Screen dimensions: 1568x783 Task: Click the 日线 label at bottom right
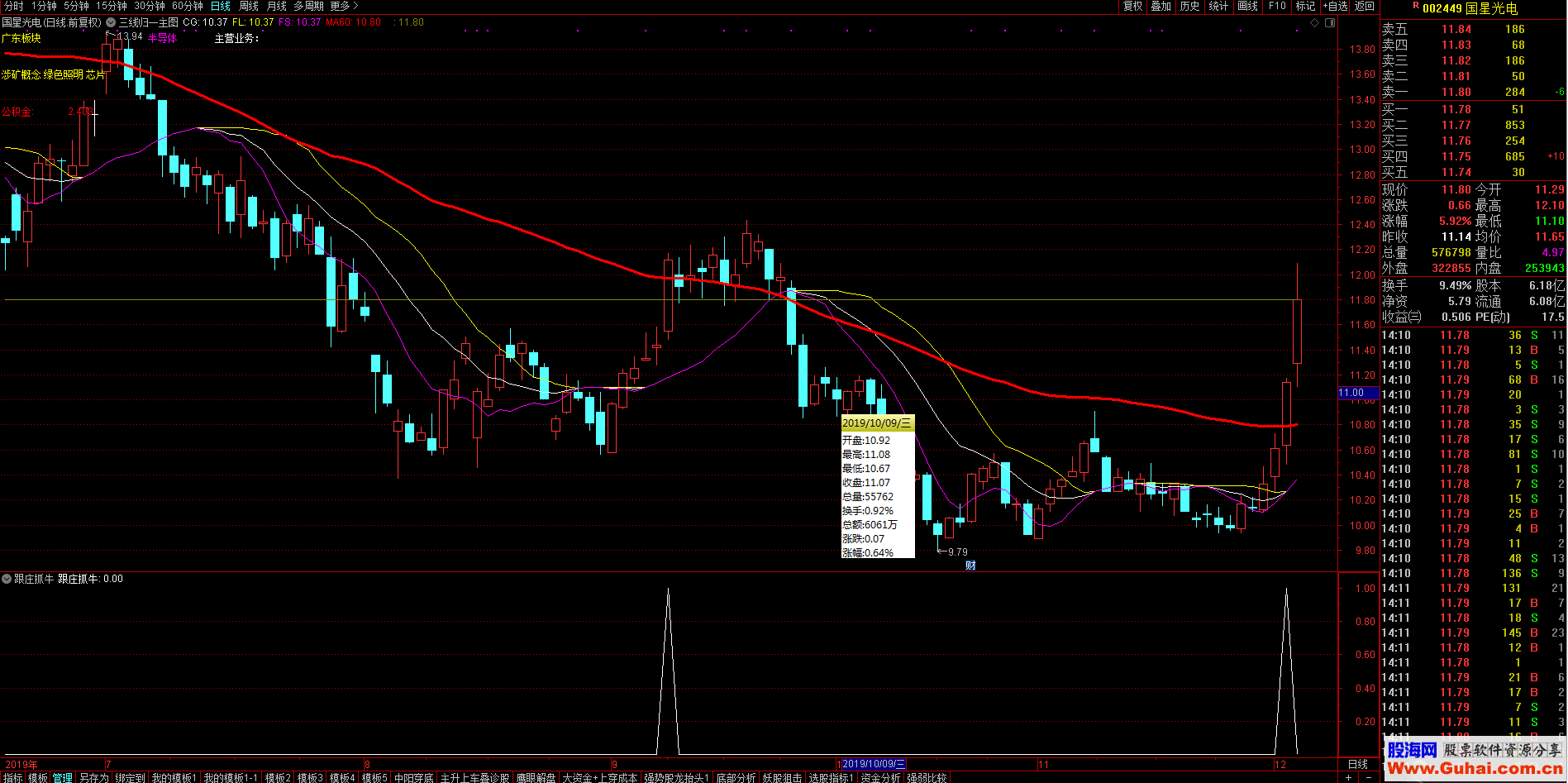[1358, 764]
